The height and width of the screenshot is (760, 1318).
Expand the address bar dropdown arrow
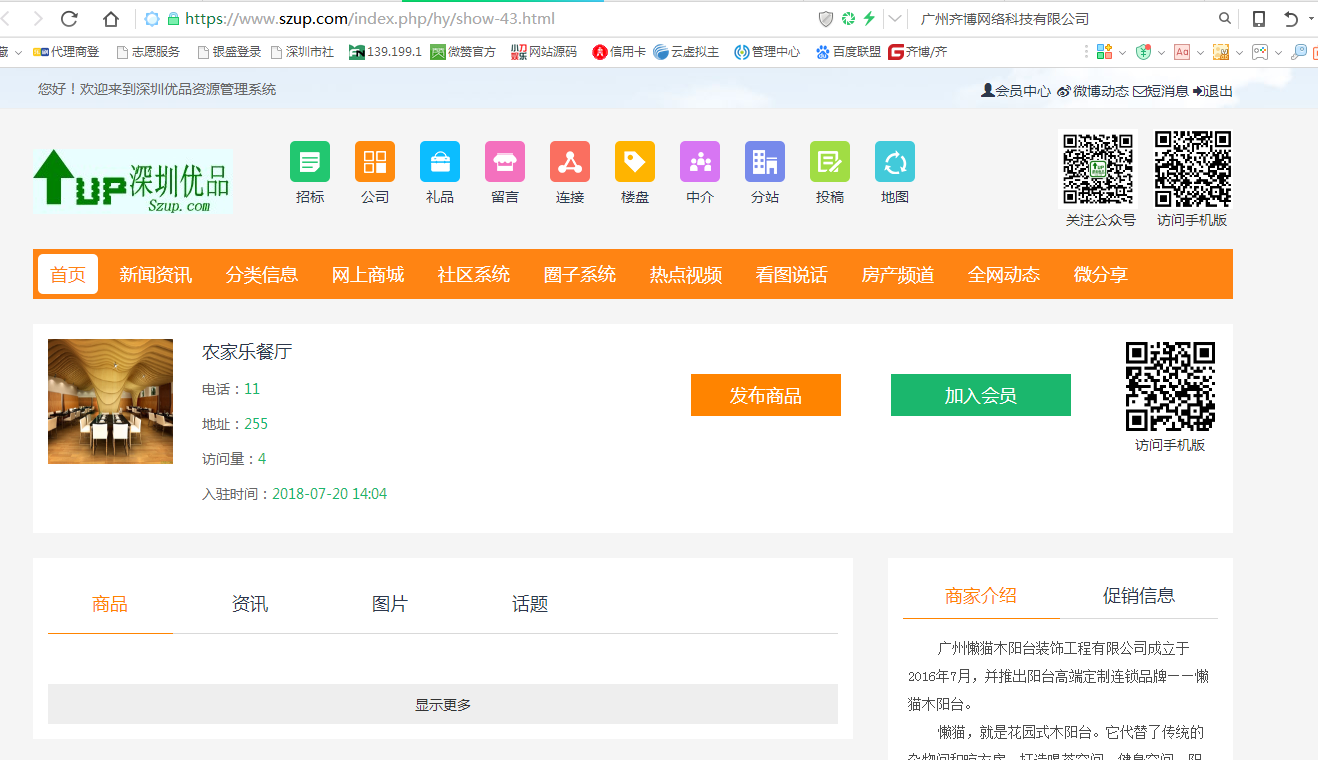pos(895,19)
